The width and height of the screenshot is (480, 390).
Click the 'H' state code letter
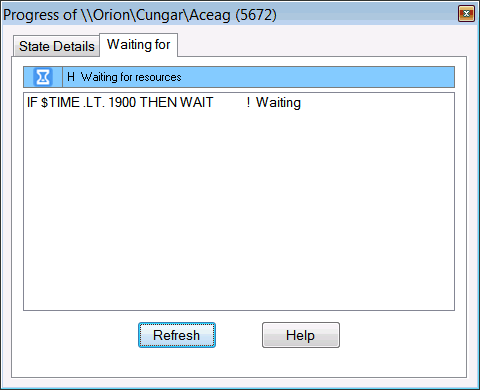coord(71,77)
